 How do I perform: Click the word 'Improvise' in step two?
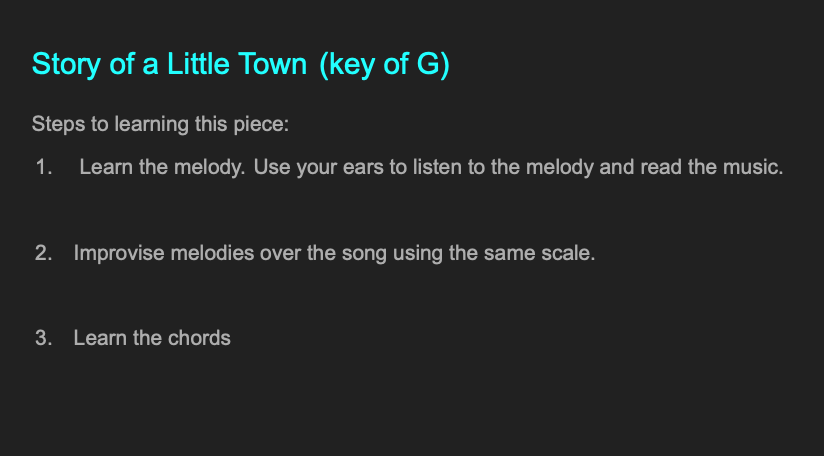pos(119,253)
